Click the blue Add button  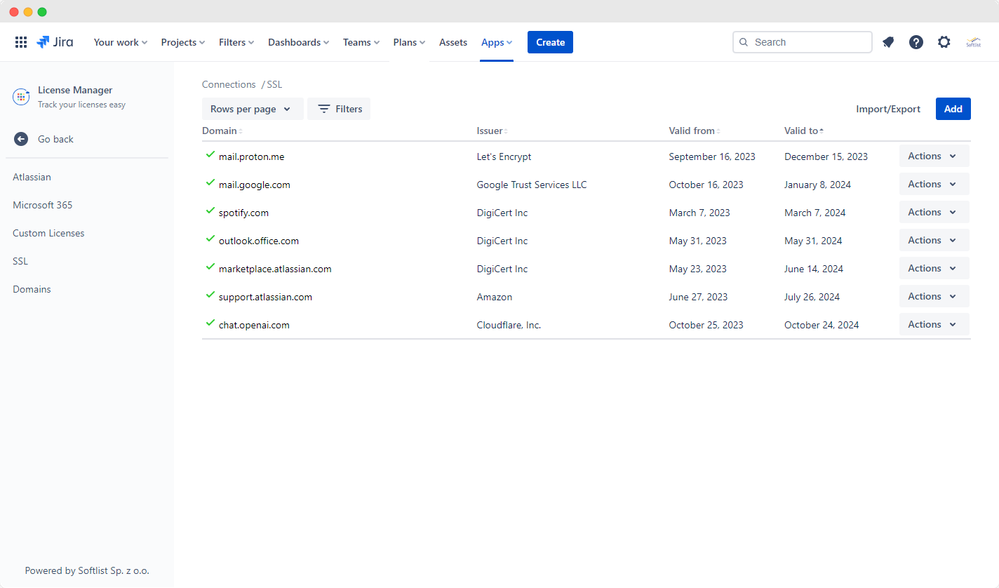point(953,109)
